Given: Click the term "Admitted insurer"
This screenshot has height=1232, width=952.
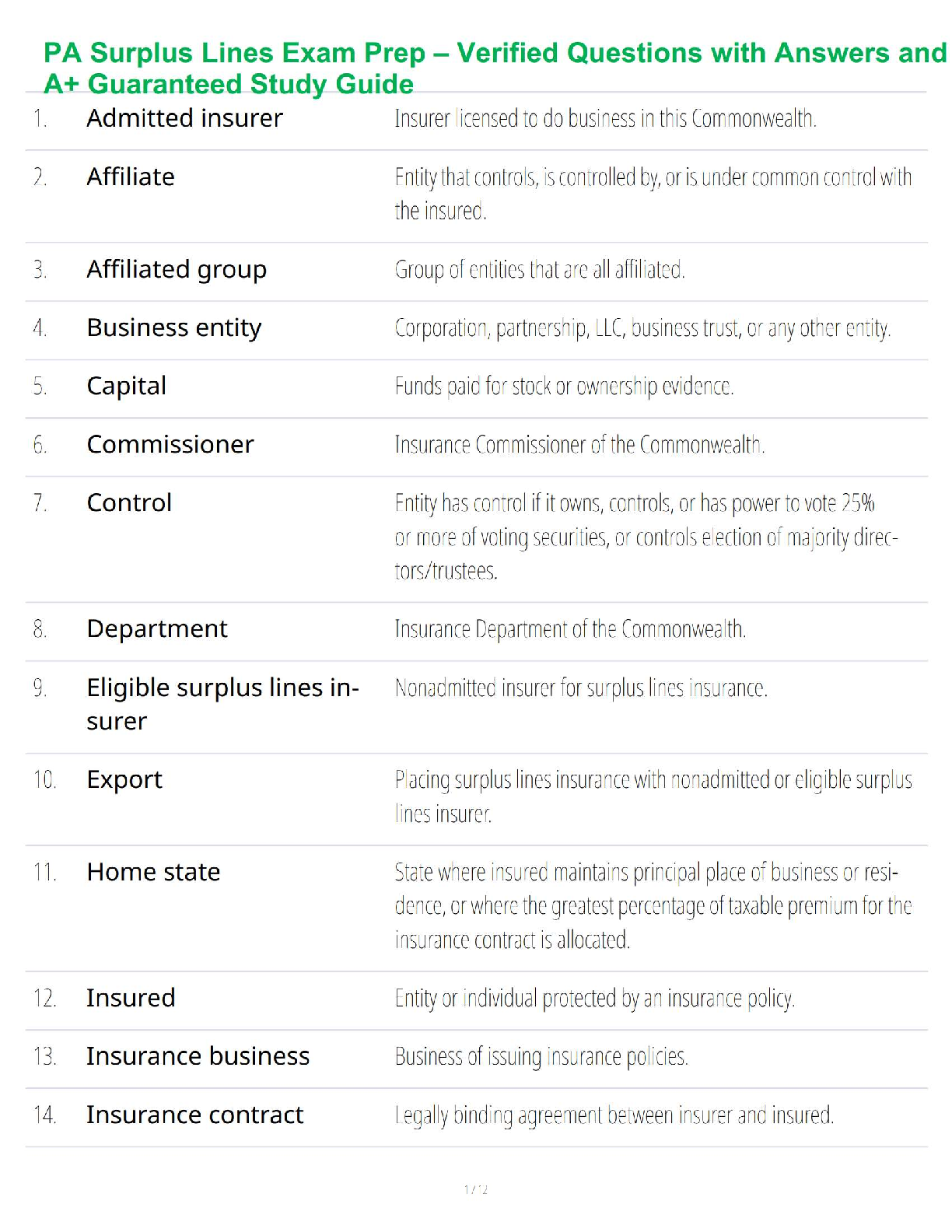Looking at the screenshot, I should tap(184, 118).
